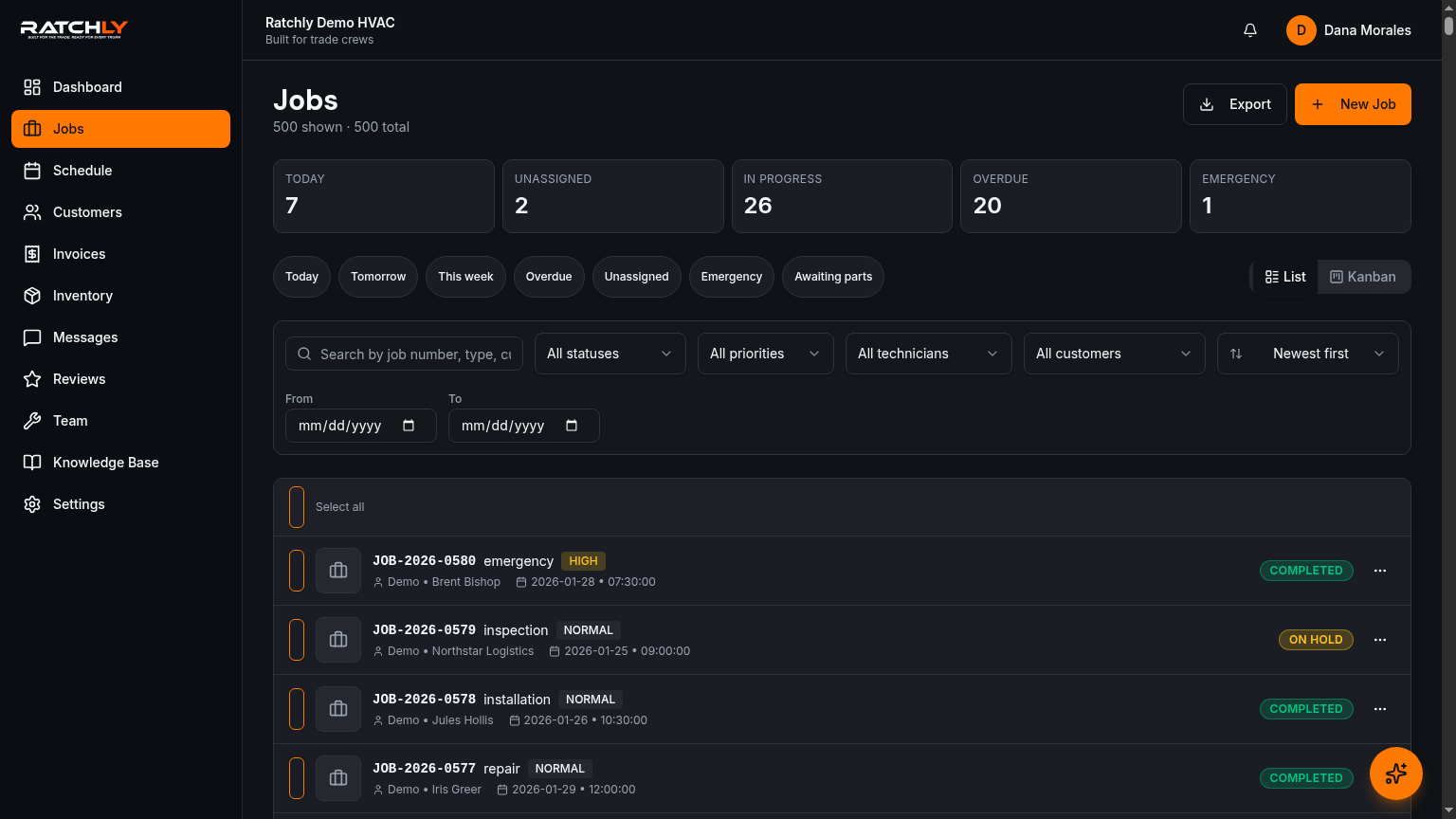
Task: Click the search magnifier icon
Action: click(304, 354)
